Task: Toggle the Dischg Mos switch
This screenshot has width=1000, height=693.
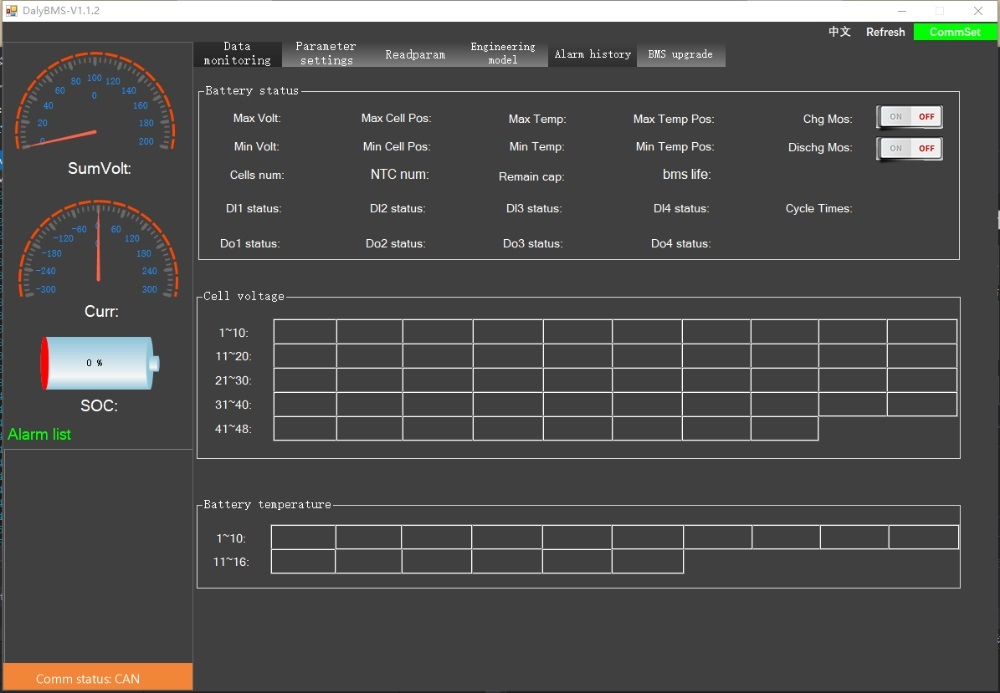Action: (x=909, y=148)
